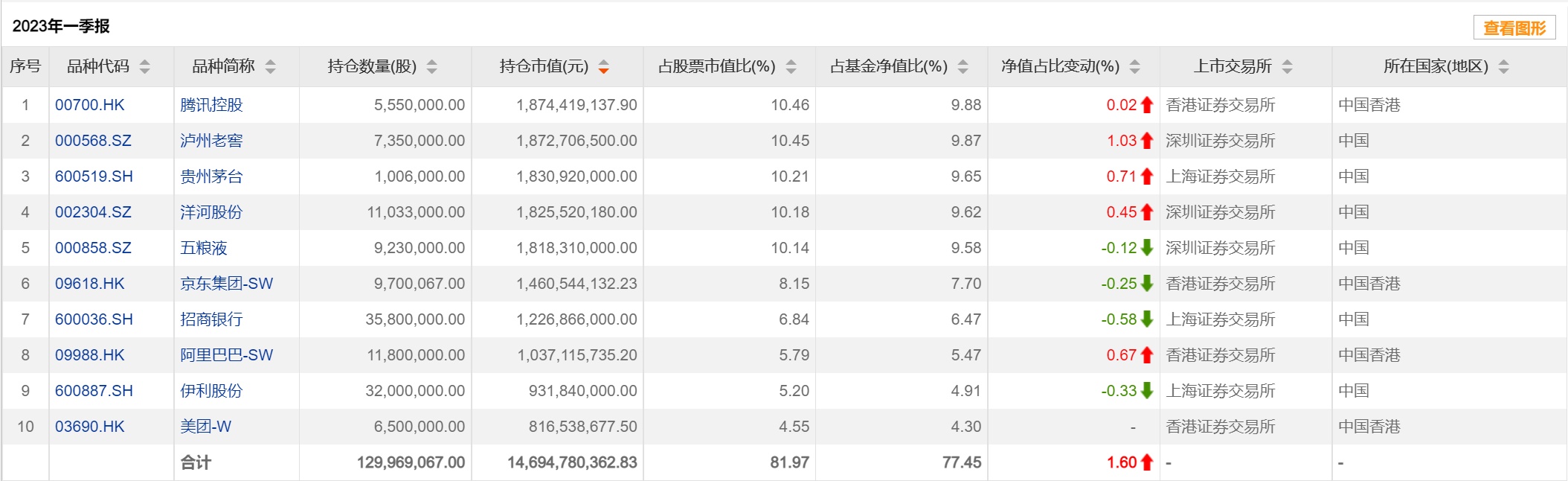Sort by 所在国家(地区) arrows
Screen dimensions: 1568x481
pyautogui.click(x=1504, y=67)
